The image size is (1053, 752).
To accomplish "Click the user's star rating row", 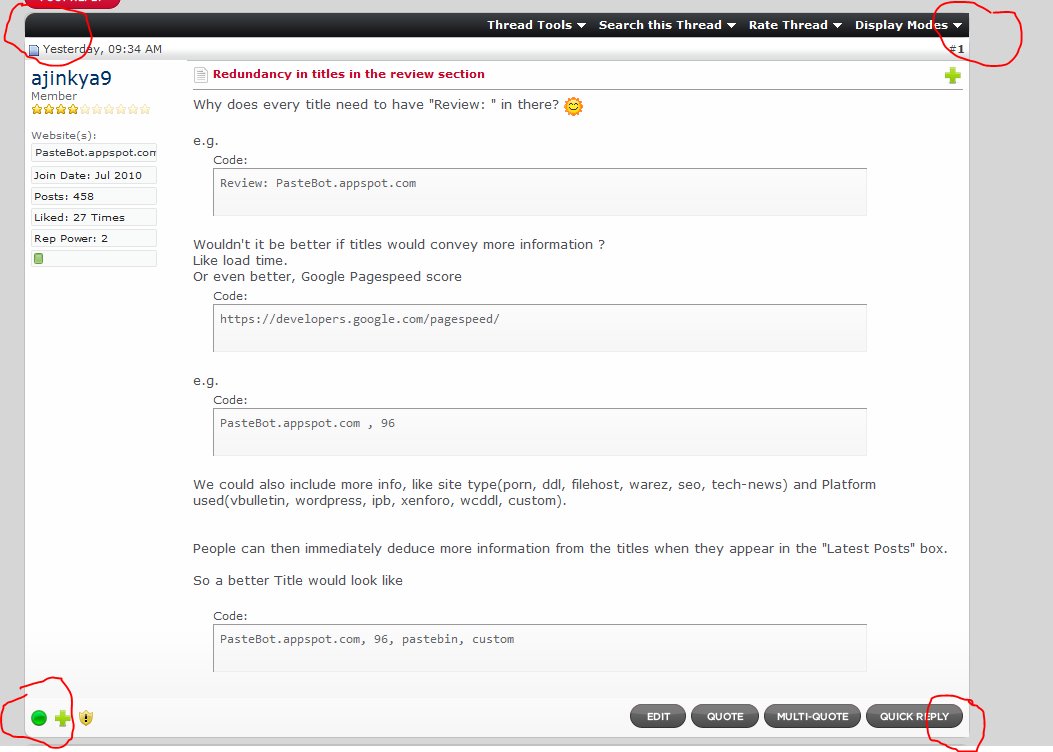I will (90, 109).
